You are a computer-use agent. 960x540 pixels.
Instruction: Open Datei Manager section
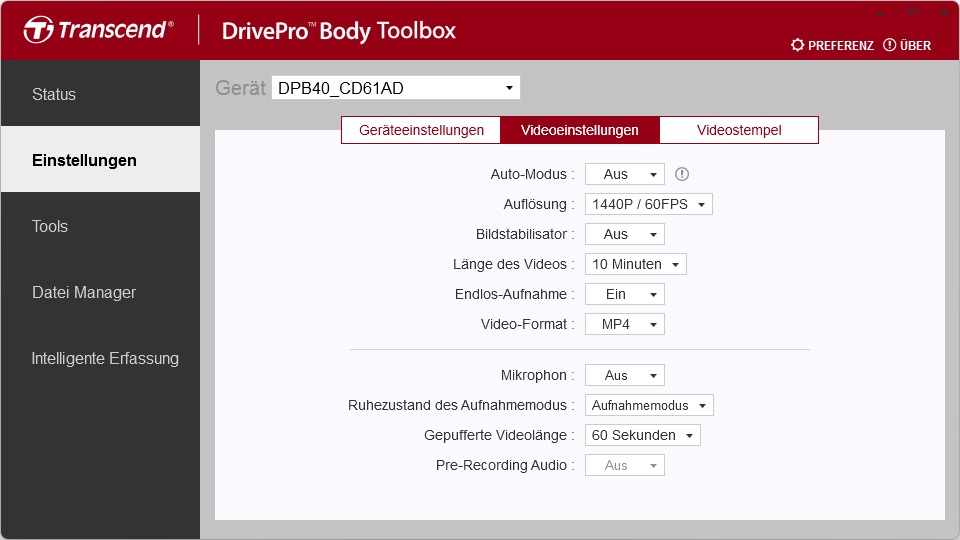click(100, 293)
